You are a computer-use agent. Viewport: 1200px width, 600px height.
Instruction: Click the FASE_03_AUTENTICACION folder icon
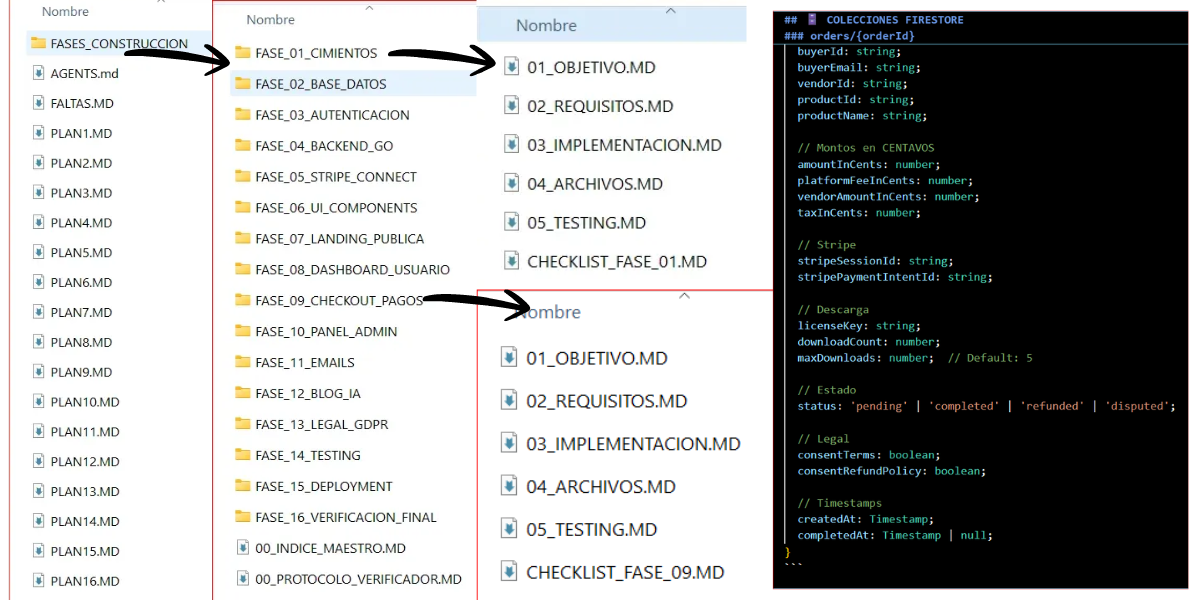[242, 114]
